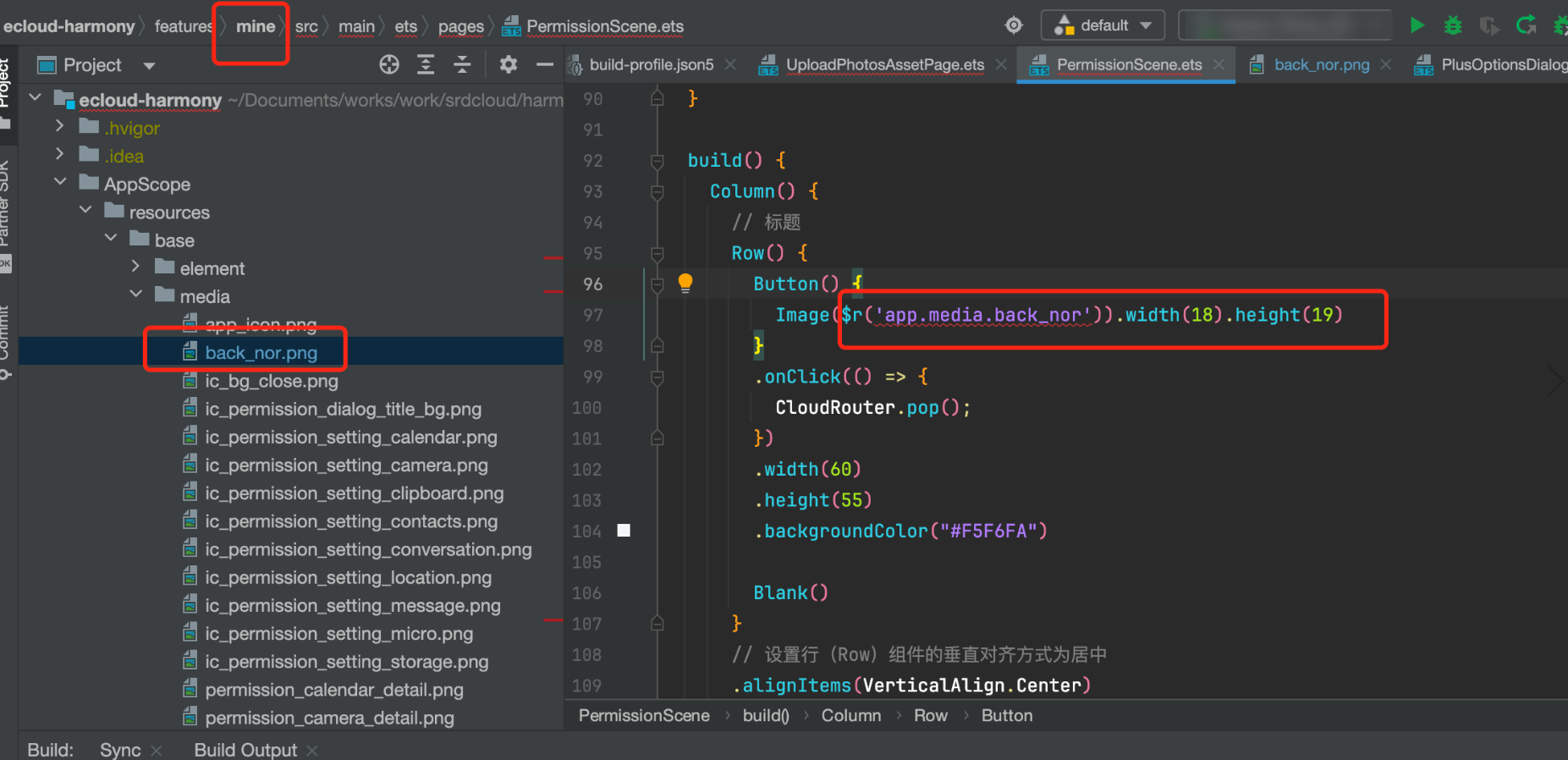Close the build-profile.json5 tab
Image resolution: width=1568 pixels, height=760 pixels.
pyautogui.click(x=730, y=64)
